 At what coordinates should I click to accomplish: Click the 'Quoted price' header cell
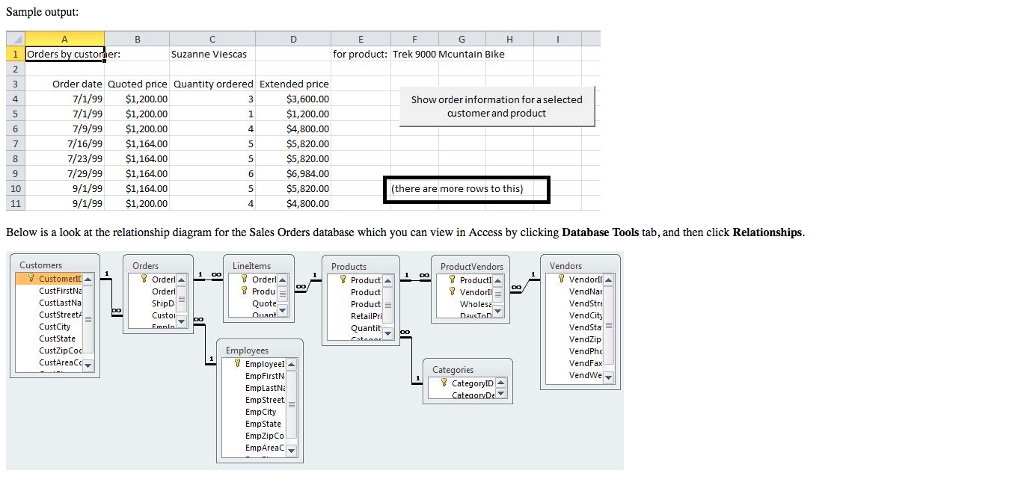137,84
